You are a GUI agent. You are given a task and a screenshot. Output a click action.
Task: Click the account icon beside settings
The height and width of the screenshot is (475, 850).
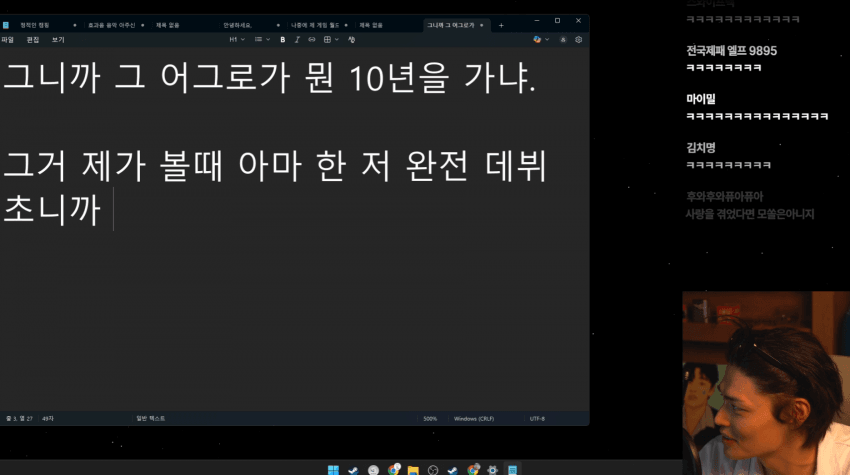[x=563, y=39]
